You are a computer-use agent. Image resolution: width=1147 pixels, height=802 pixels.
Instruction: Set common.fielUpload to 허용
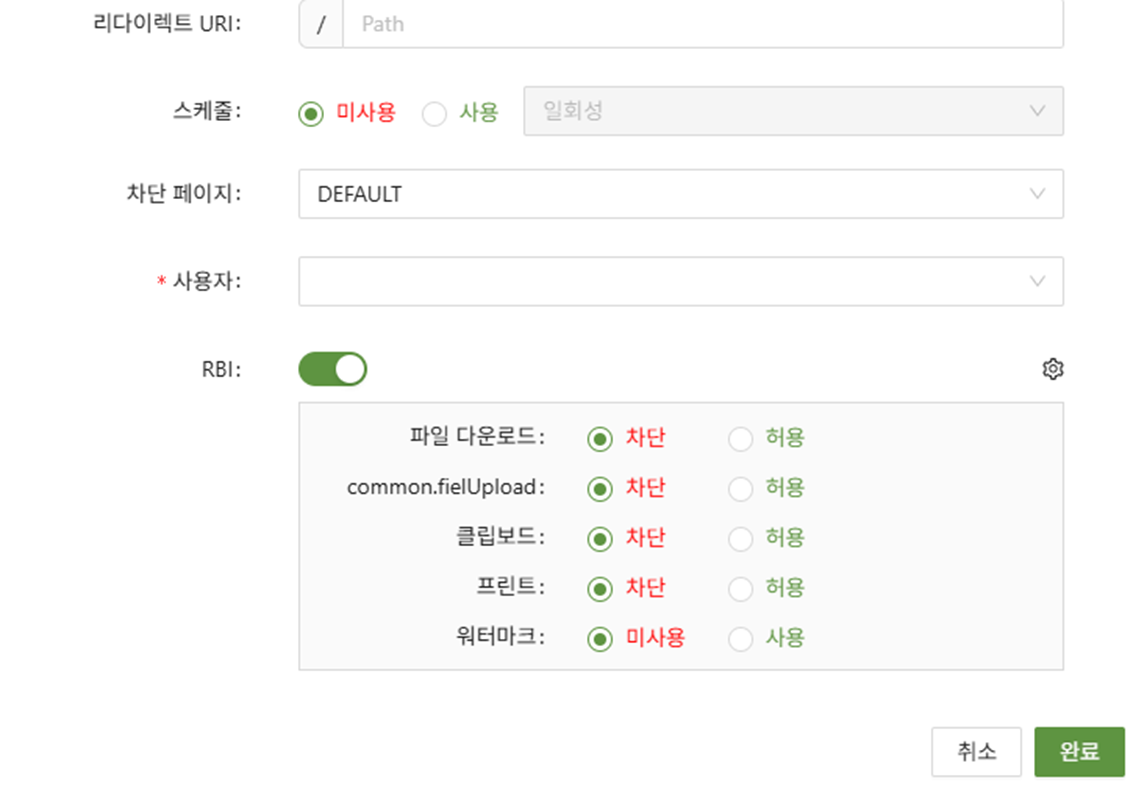(x=741, y=488)
